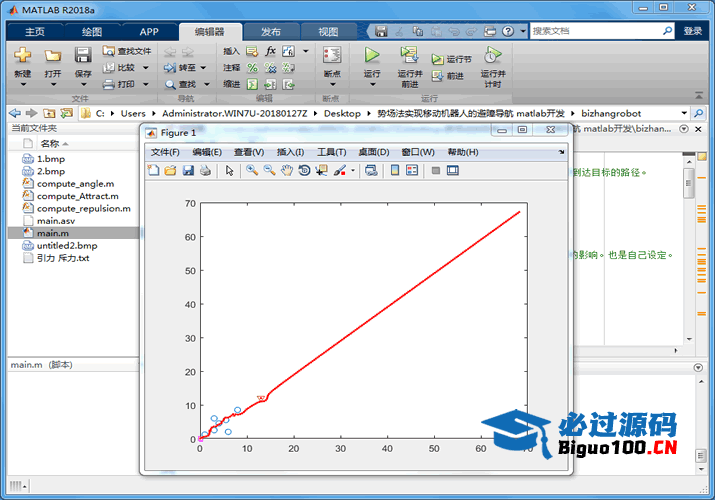Switch to the Publish (发布) tab
Screen dimensions: 715x500
271,32
